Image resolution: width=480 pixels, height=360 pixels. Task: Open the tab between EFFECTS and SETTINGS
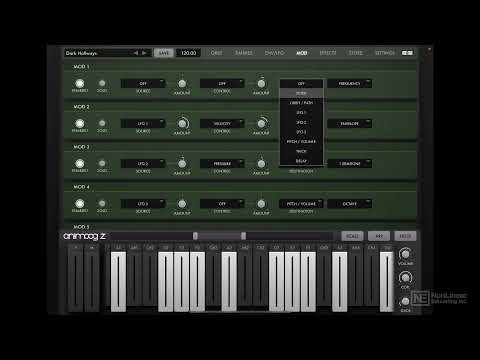click(x=355, y=53)
